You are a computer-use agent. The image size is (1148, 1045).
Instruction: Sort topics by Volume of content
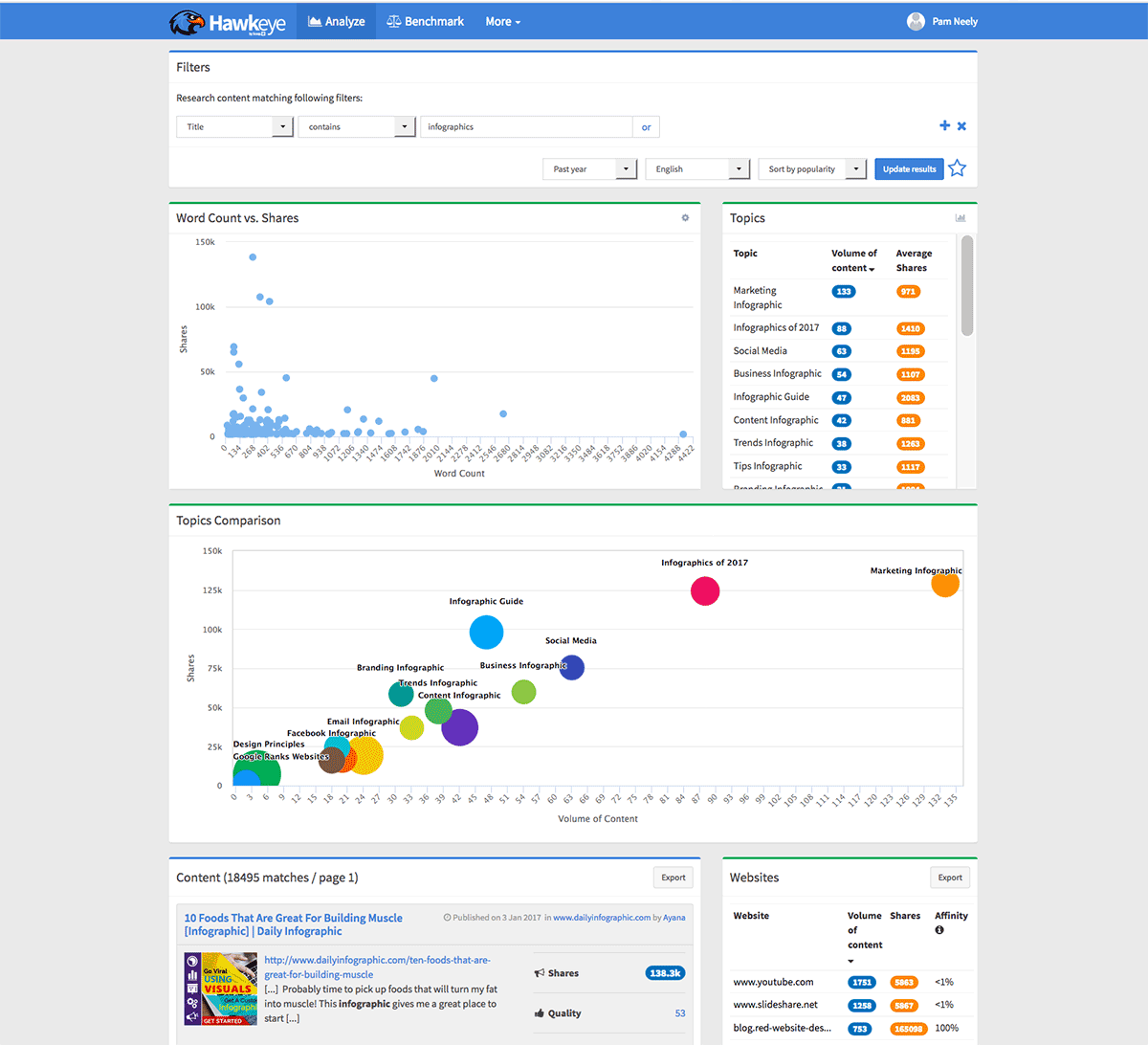[853, 260]
